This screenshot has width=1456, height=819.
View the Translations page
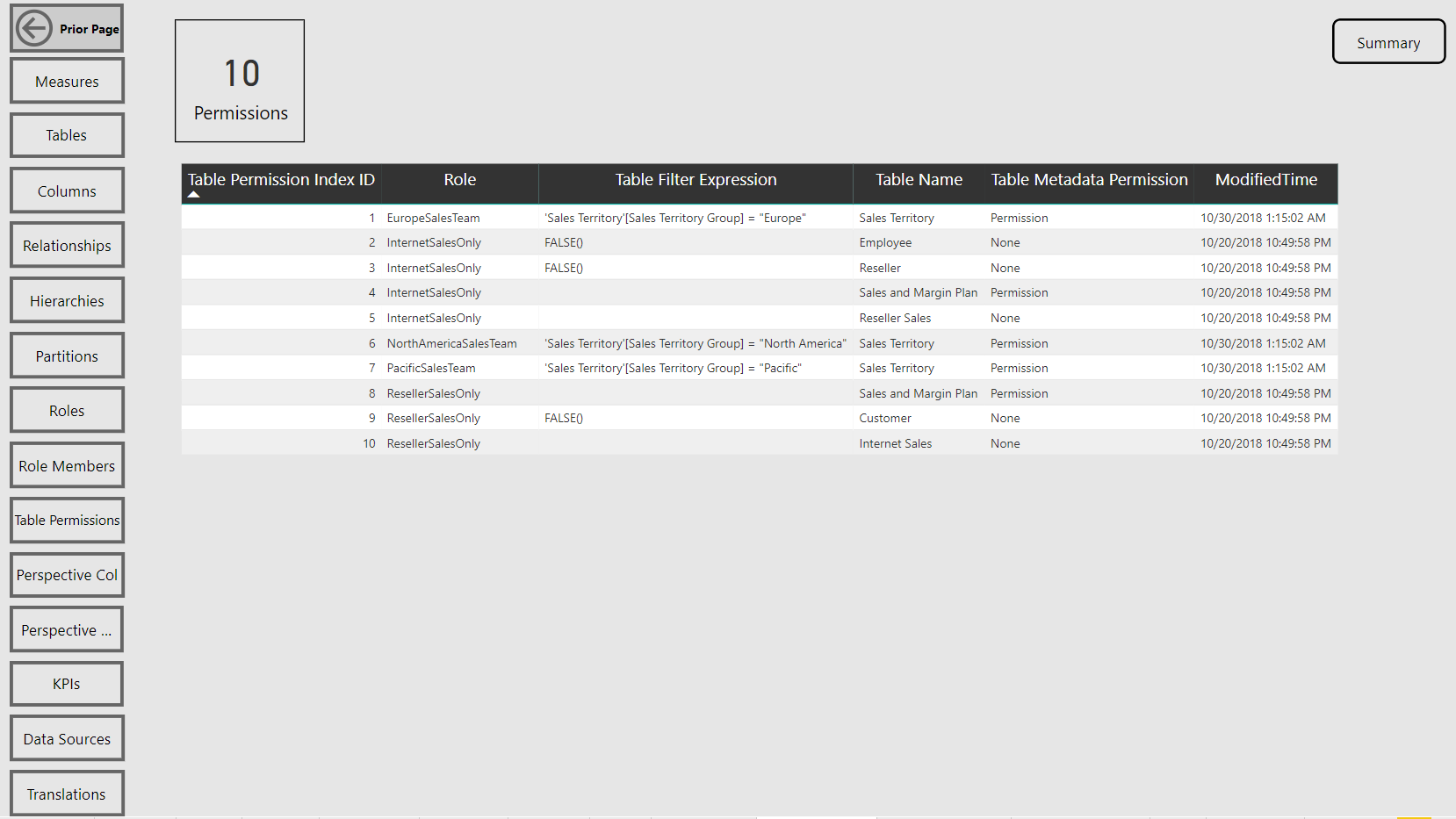click(67, 794)
